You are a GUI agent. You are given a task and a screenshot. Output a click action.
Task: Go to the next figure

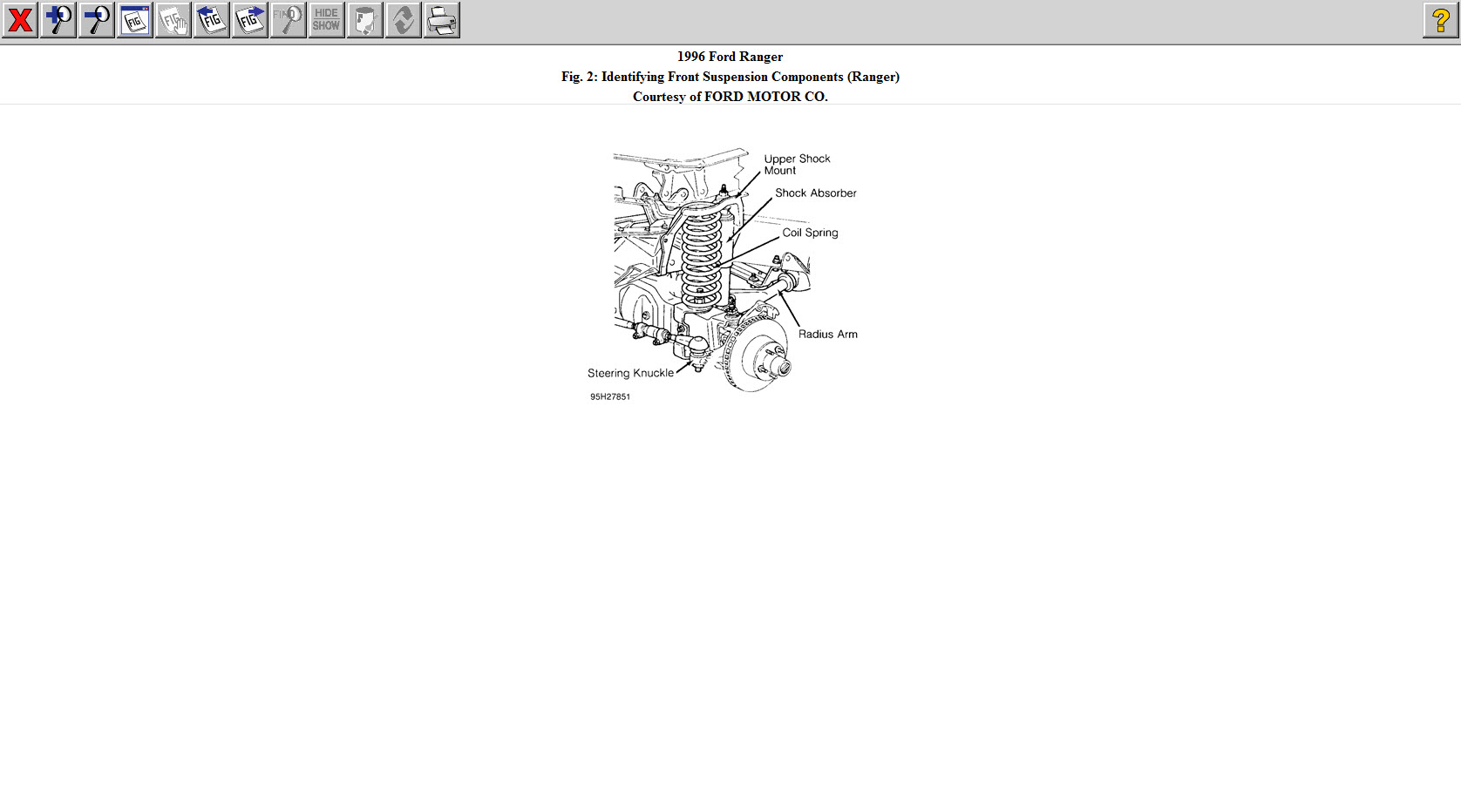[249, 20]
